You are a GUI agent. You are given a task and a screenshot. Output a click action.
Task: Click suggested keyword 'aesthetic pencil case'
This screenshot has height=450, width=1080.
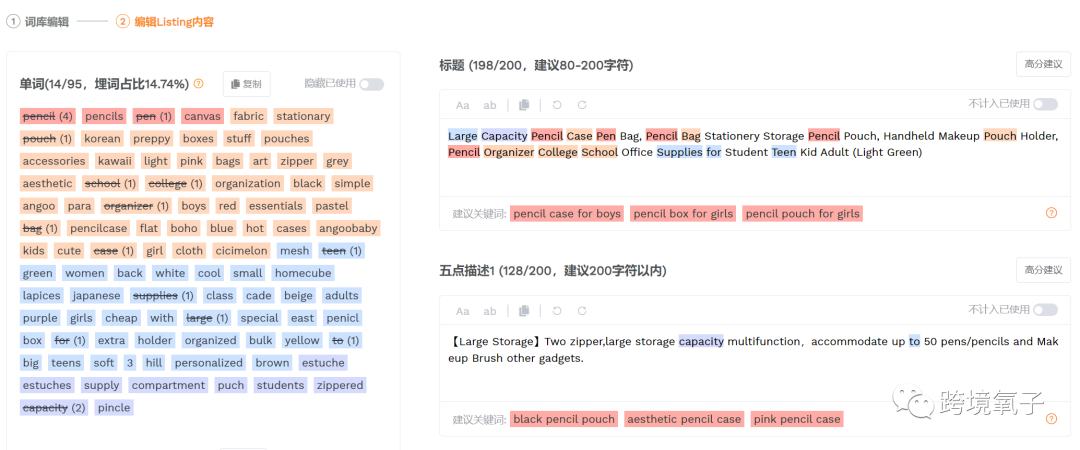[x=684, y=419]
